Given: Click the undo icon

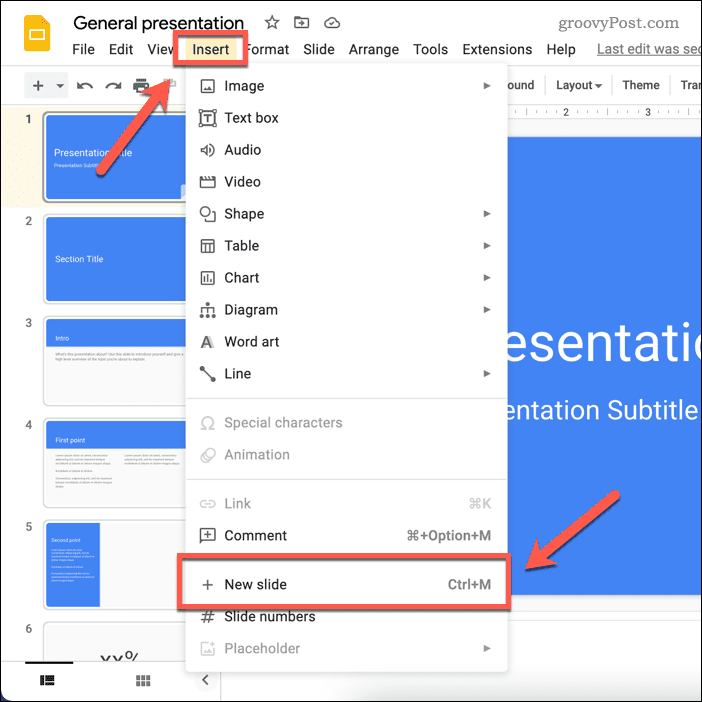Looking at the screenshot, I should (85, 85).
